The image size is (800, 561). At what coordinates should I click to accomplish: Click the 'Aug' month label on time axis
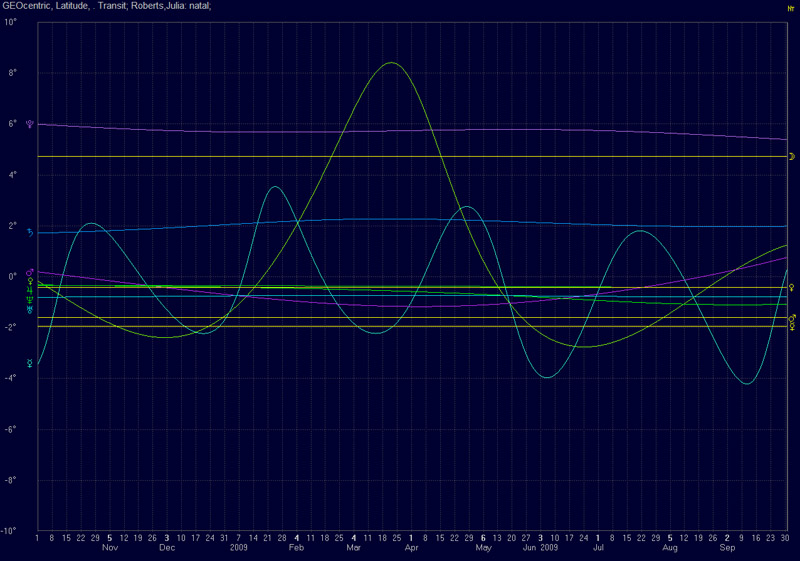670,548
